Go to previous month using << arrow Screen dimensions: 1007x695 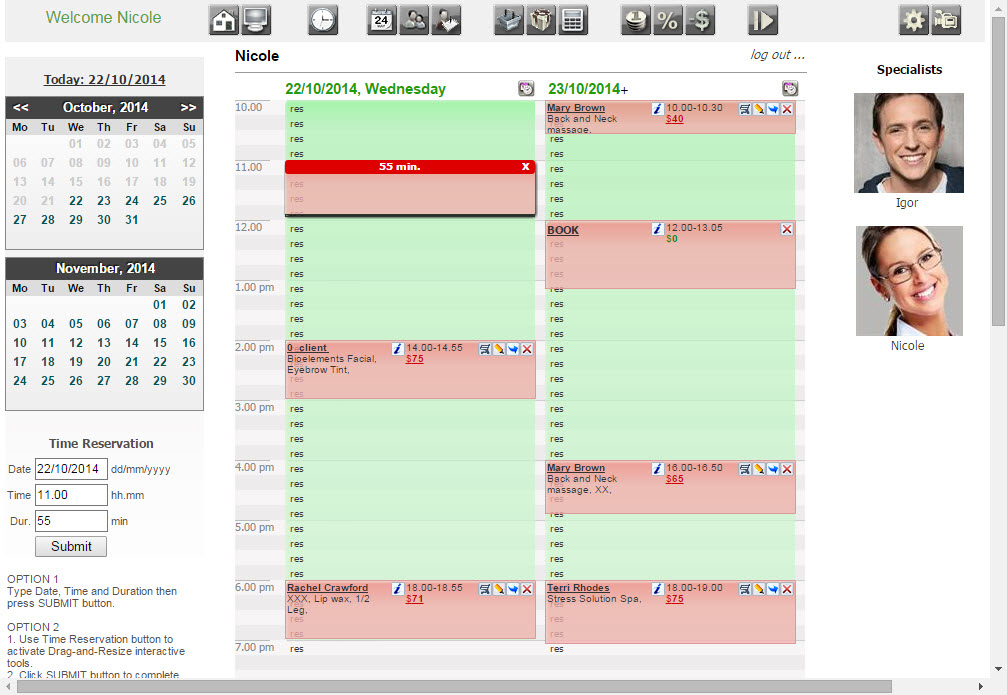[21, 108]
